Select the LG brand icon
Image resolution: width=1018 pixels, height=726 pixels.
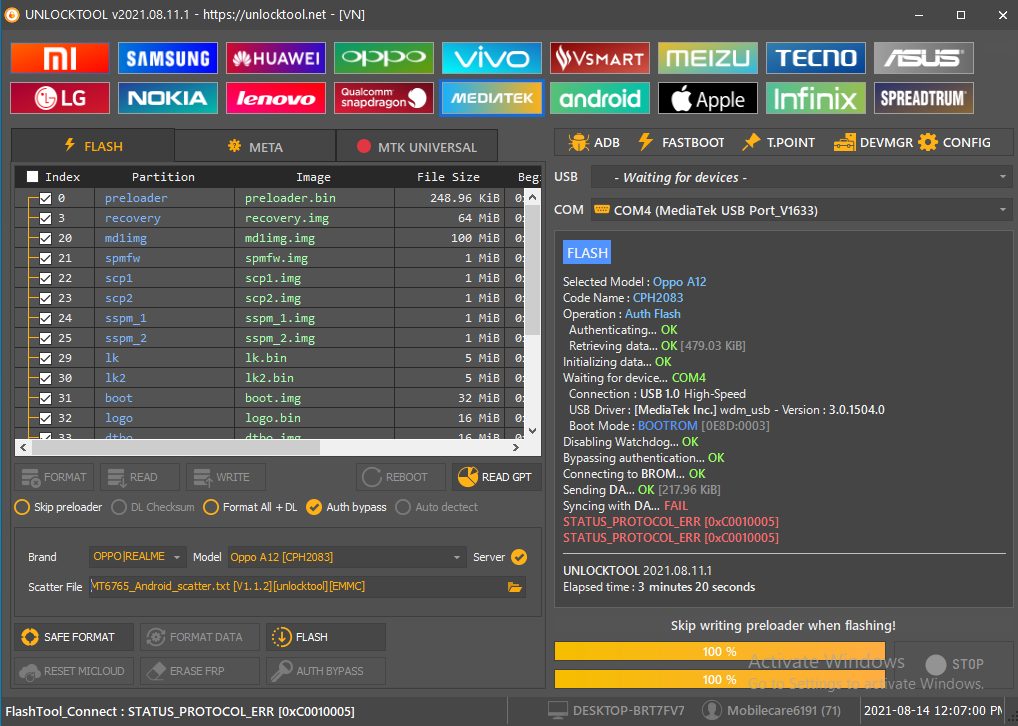tap(60, 98)
